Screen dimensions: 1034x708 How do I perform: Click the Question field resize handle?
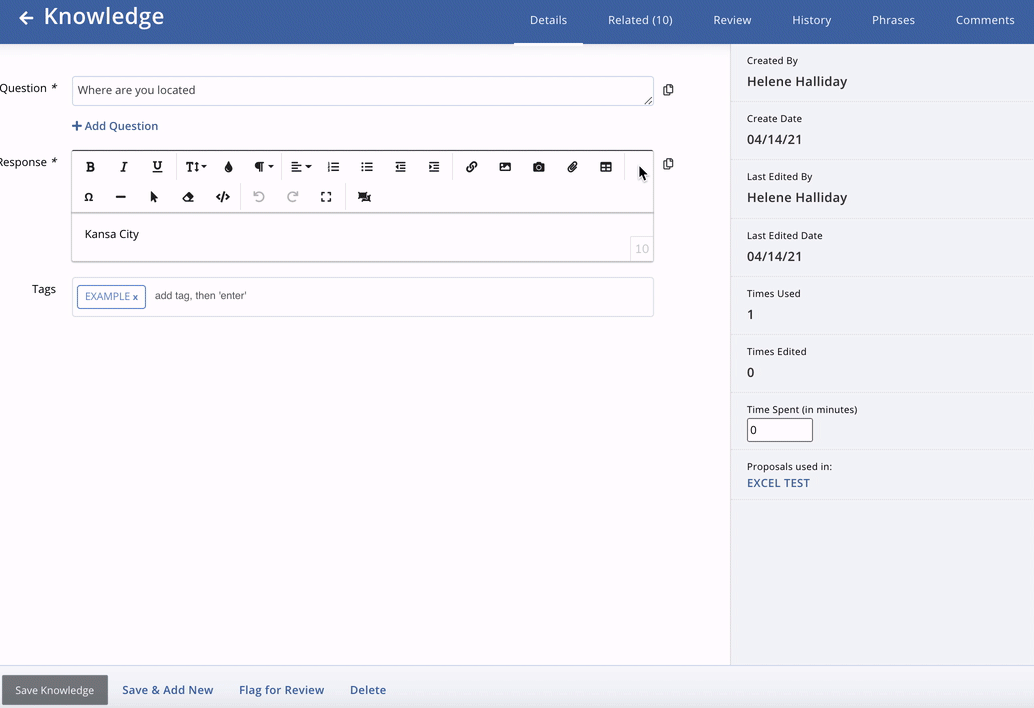[648, 100]
